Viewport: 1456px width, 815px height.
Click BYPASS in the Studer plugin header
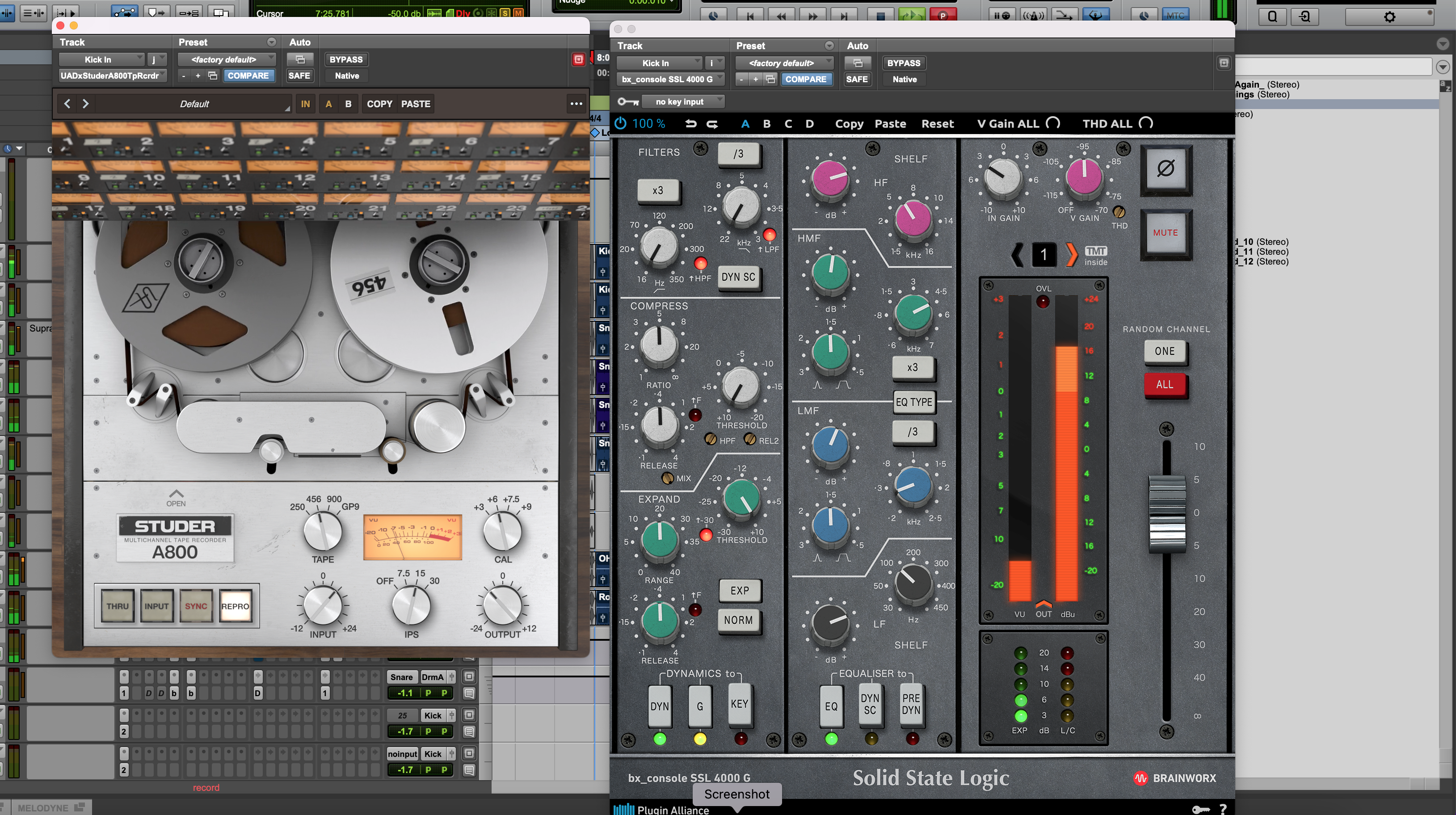(346, 59)
